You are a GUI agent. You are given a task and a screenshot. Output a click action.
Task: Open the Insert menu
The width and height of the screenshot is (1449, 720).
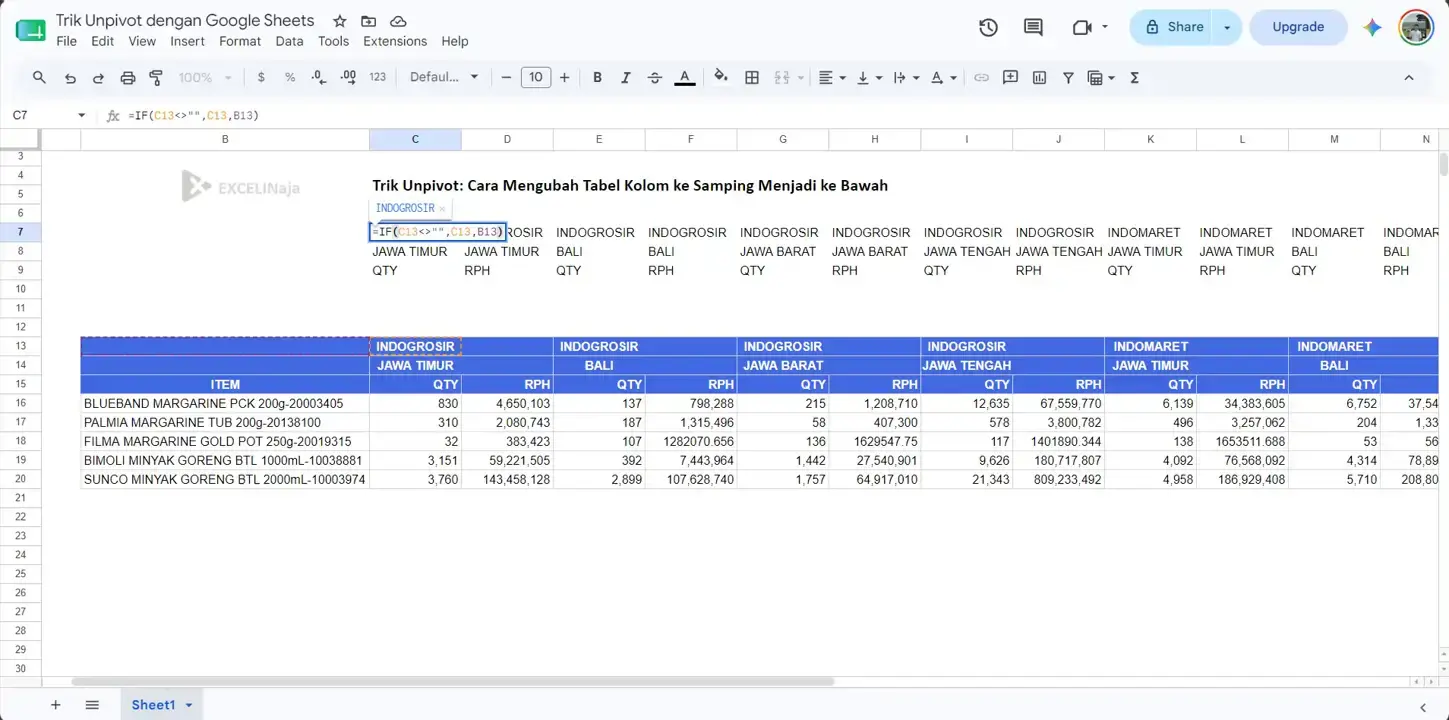click(187, 41)
